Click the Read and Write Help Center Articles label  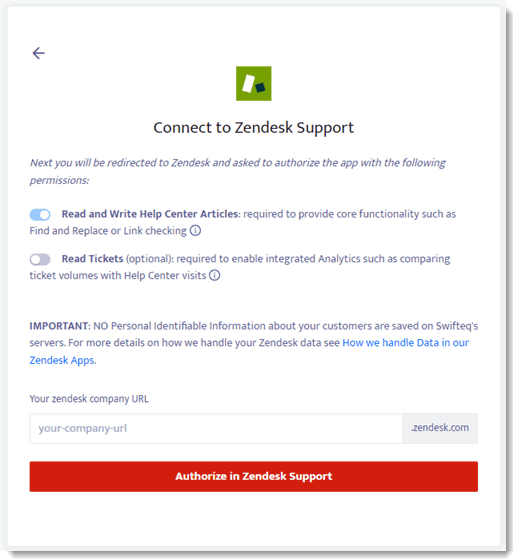click(150, 214)
